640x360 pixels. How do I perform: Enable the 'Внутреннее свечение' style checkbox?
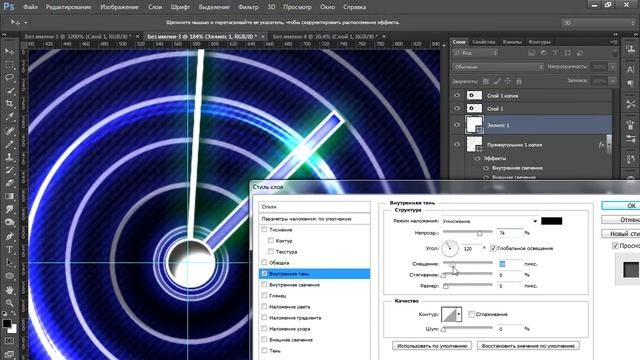tap(264, 284)
